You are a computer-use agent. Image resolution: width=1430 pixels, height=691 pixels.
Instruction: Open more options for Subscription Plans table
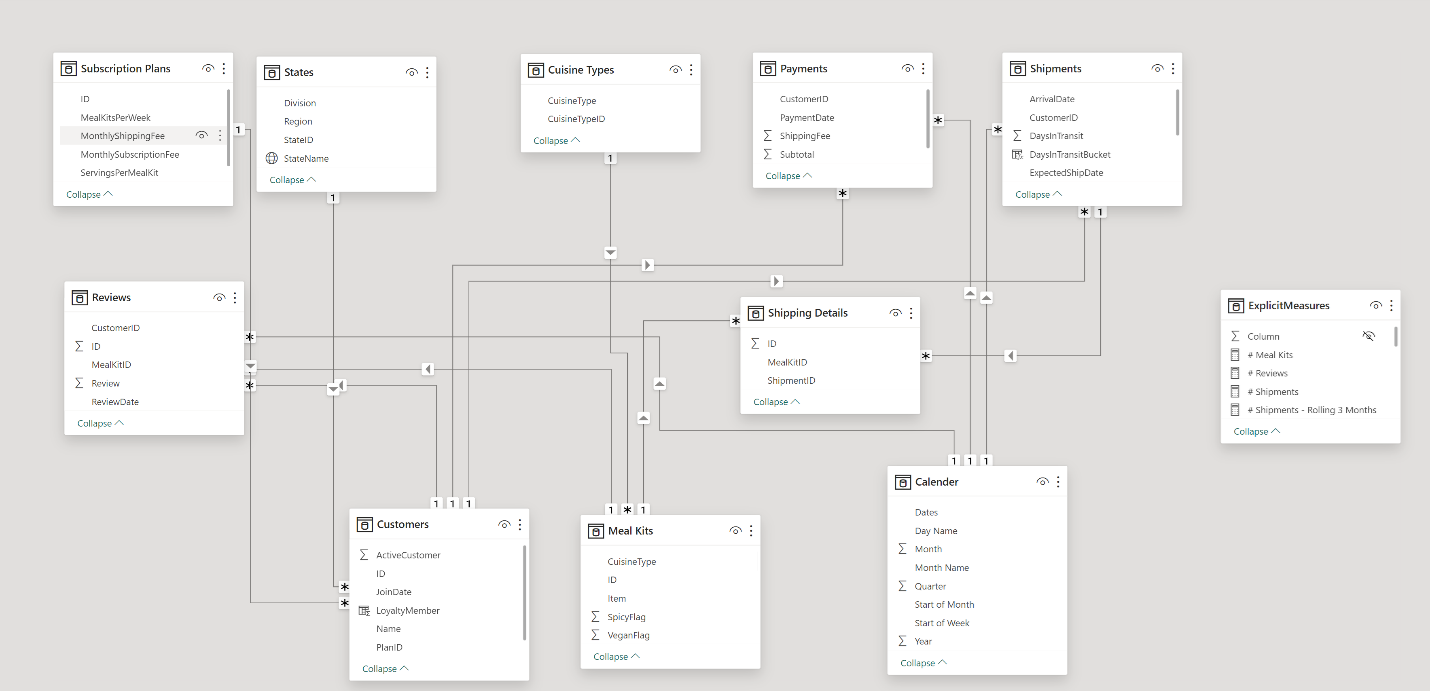[x=223, y=69]
